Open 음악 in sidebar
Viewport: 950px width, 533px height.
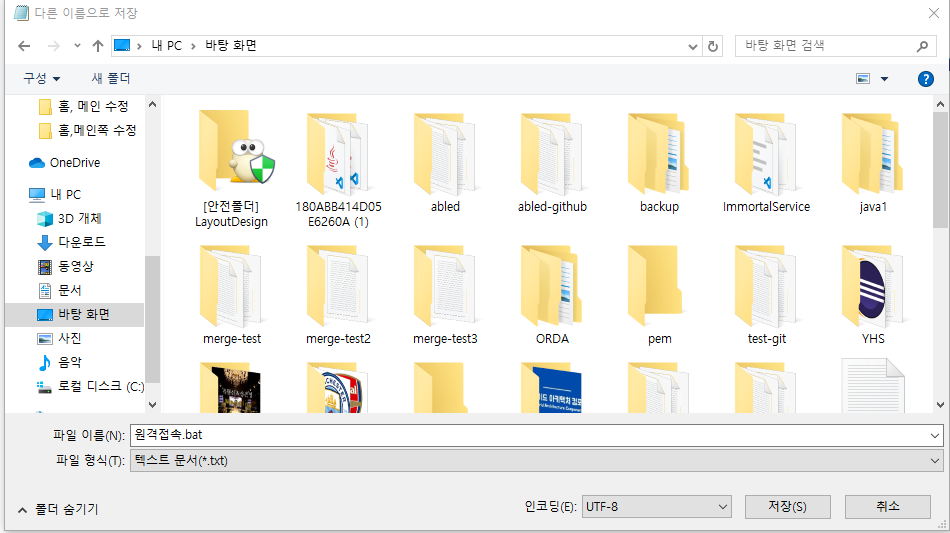click(60, 362)
